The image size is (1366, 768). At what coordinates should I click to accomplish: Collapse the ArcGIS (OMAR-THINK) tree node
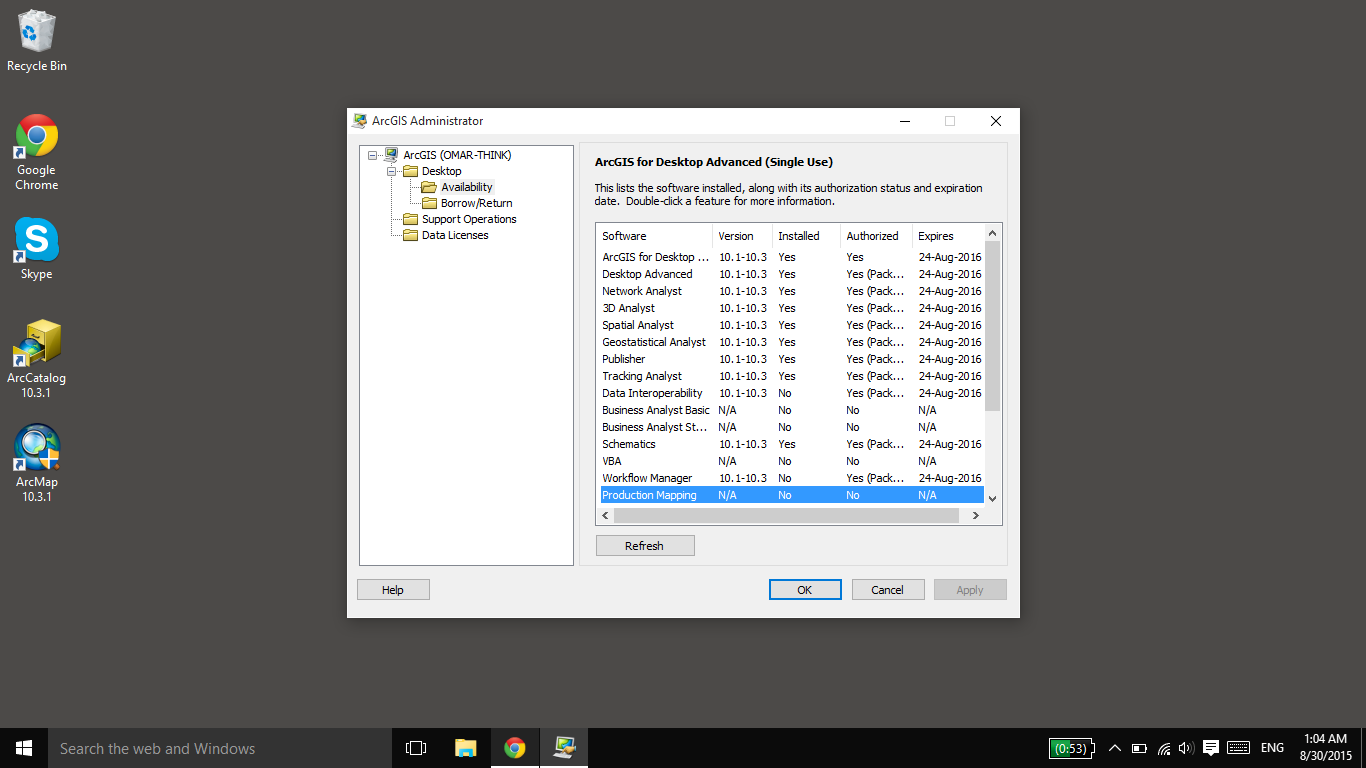pyautogui.click(x=373, y=155)
